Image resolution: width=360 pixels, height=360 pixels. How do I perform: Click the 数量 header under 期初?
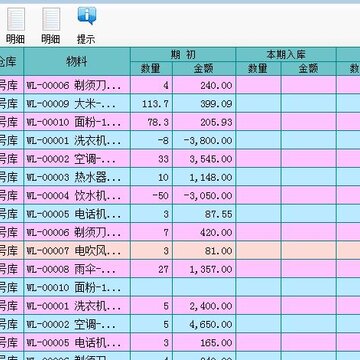pyautogui.click(x=151, y=69)
